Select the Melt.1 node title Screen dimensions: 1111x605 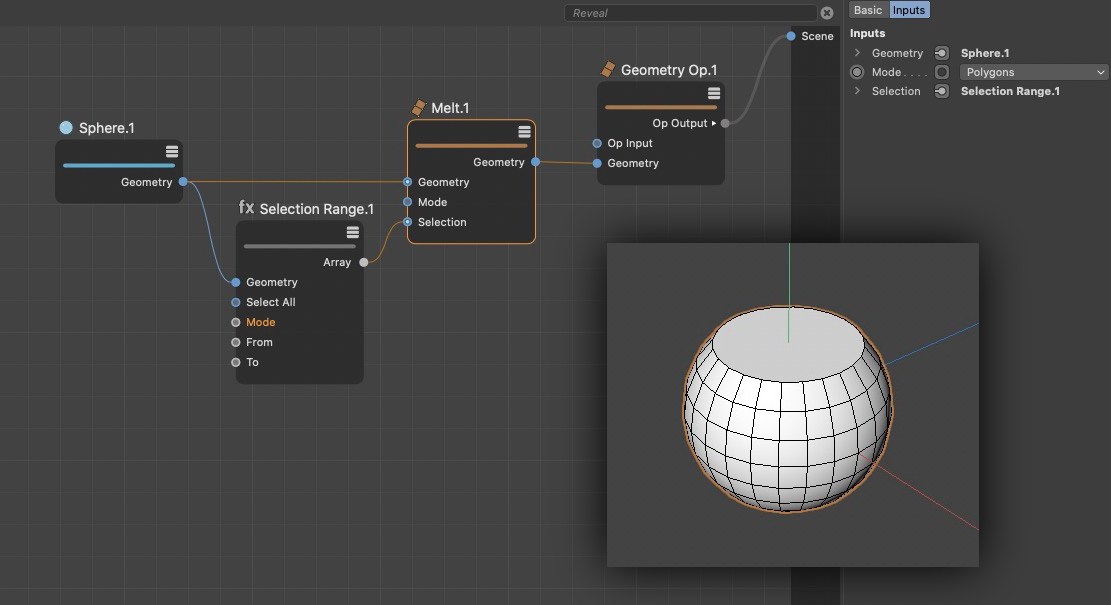450,108
